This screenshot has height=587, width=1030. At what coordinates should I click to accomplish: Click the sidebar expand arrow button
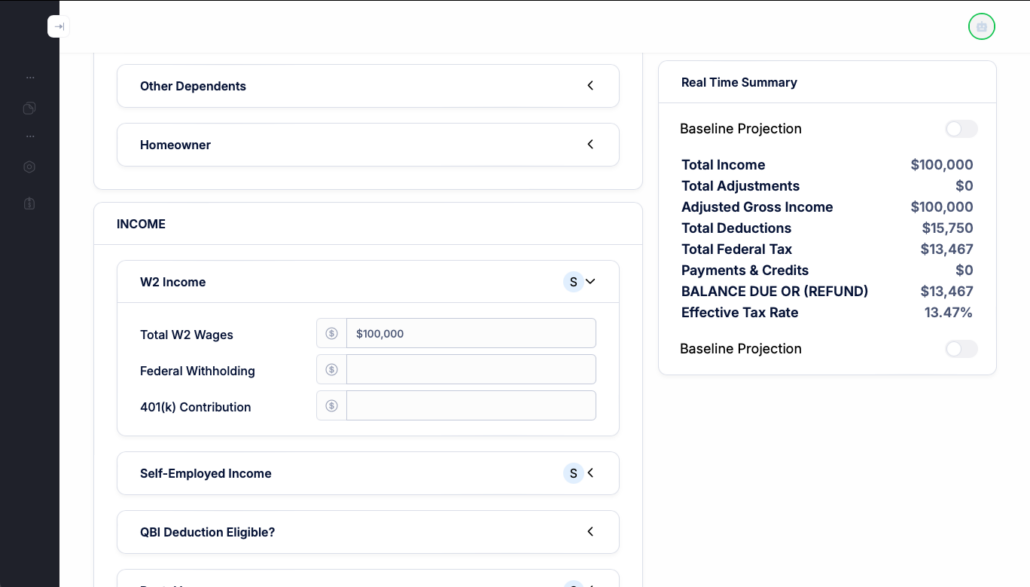coord(58,27)
